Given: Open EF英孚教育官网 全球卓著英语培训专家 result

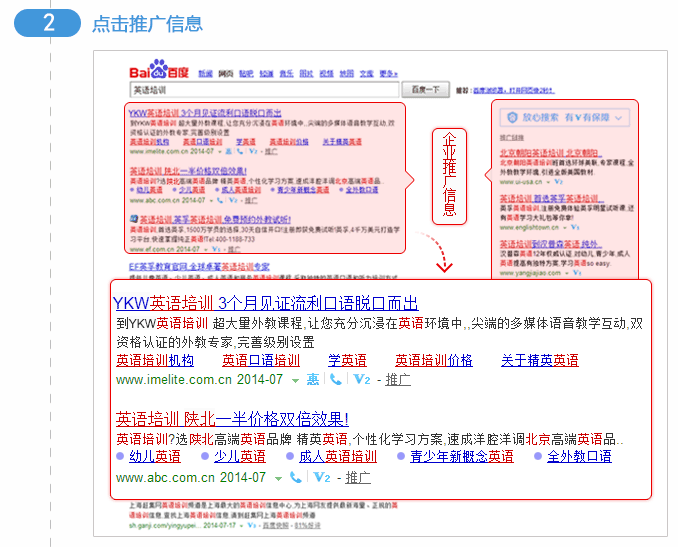Looking at the screenshot, I should point(199,267).
